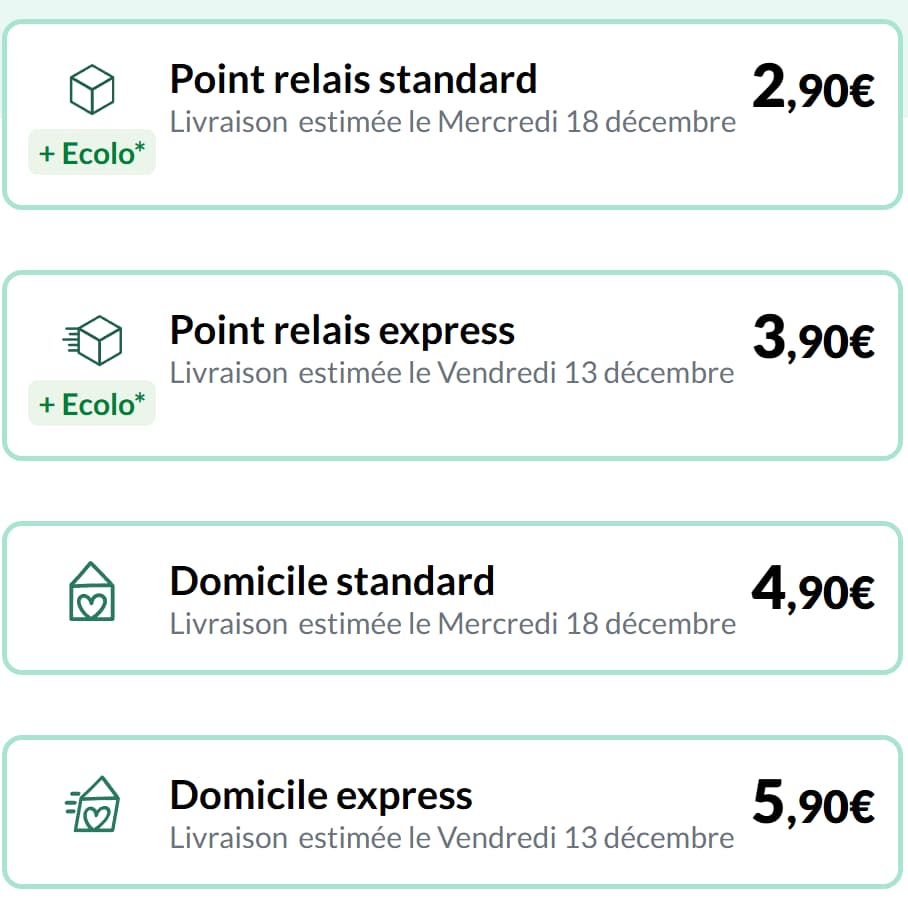The height and width of the screenshot is (908, 908).
Task: Choose Point relais express delivery option
Action: click(452, 365)
